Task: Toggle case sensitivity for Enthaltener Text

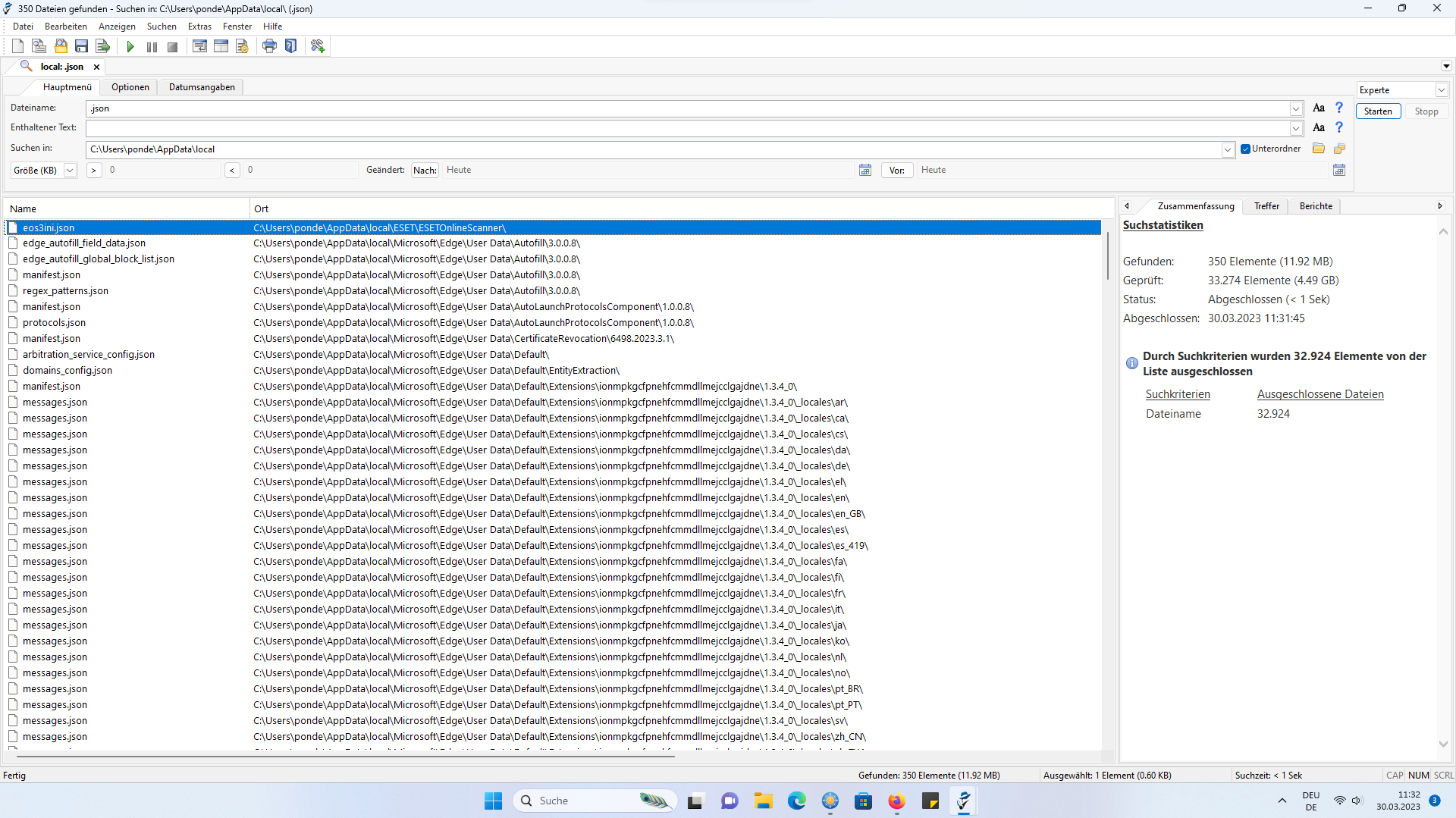Action: 1319,127
